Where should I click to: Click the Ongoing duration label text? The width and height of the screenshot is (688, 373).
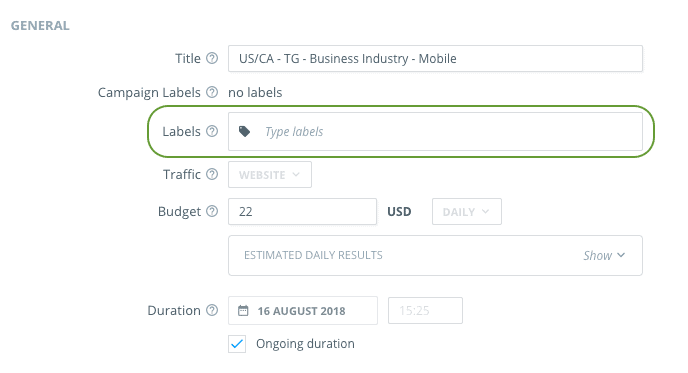pos(305,344)
